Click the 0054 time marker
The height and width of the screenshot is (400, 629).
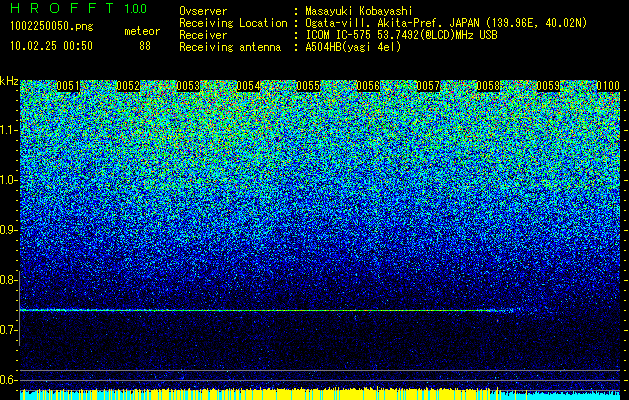tap(248, 86)
